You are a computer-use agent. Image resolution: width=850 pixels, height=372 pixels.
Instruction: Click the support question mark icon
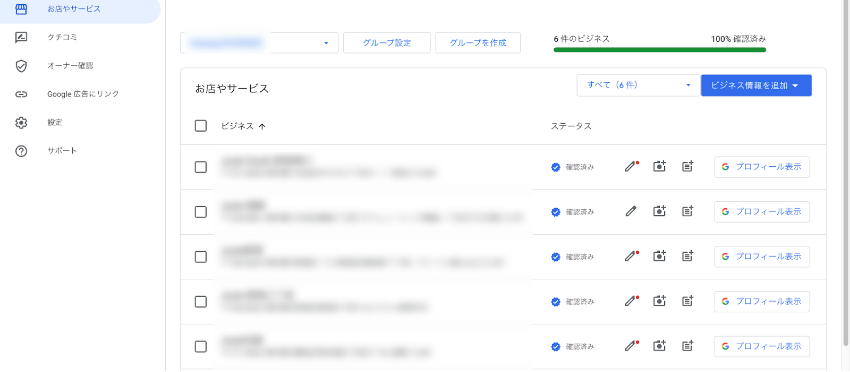pos(21,151)
